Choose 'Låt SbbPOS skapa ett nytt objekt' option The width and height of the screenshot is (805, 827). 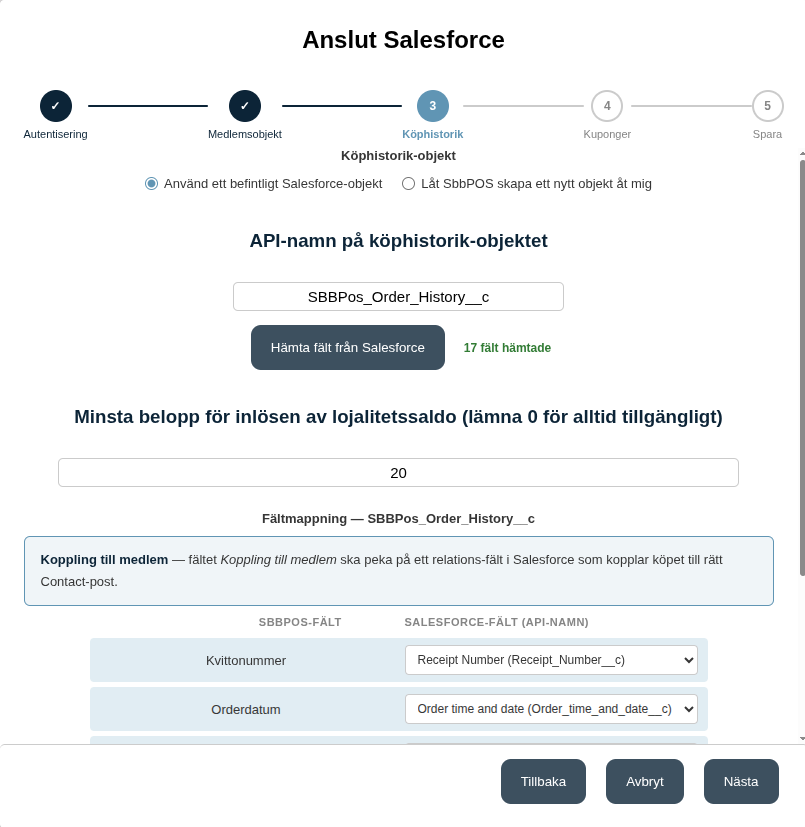[x=408, y=184]
